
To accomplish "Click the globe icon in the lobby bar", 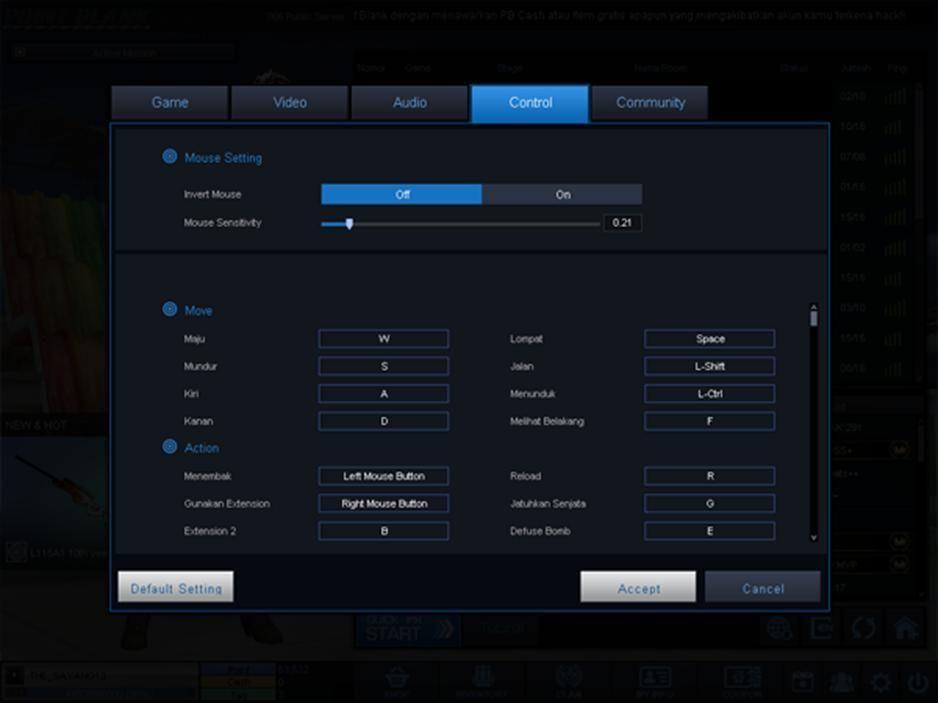I will (x=779, y=629).
